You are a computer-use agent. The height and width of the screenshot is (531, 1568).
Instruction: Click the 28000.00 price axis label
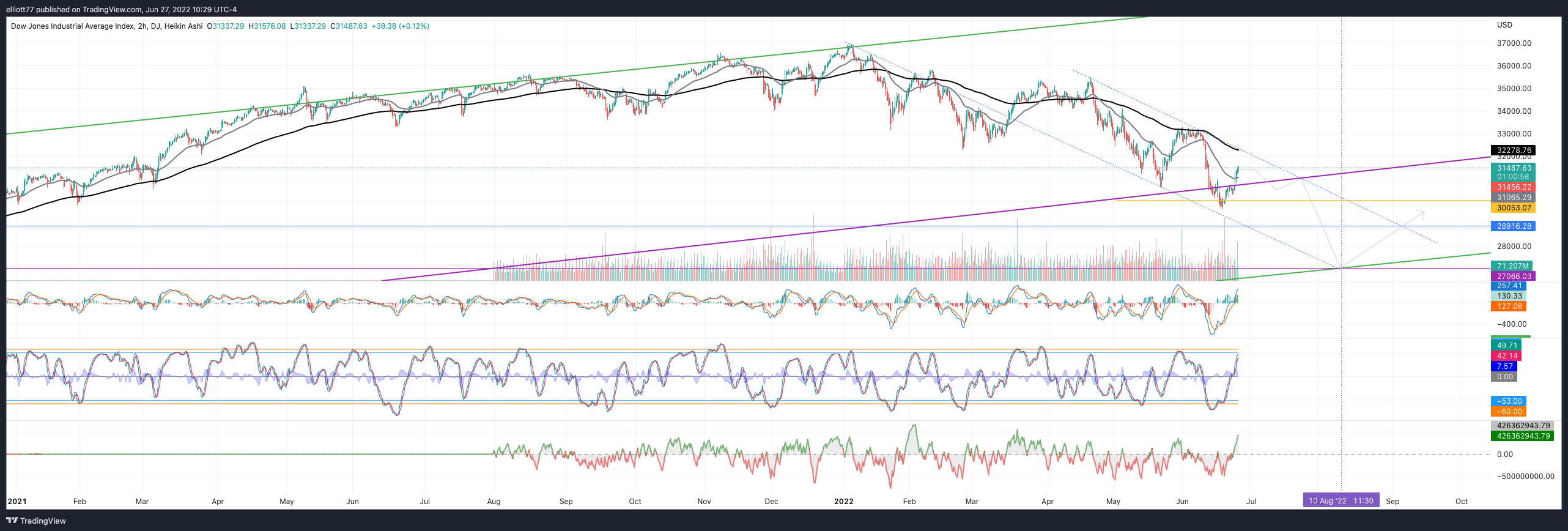1514,247
